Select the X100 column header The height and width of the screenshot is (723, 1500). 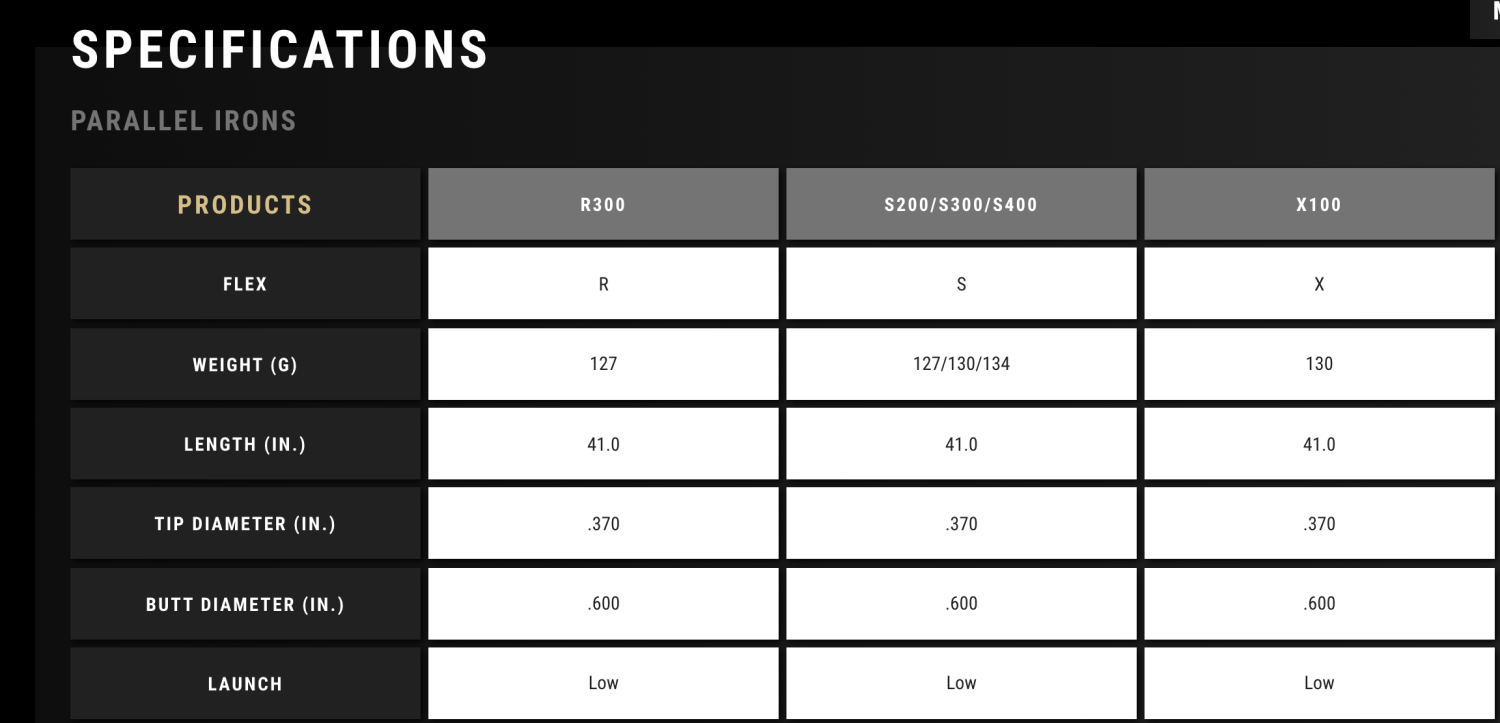coord(1319,204)
